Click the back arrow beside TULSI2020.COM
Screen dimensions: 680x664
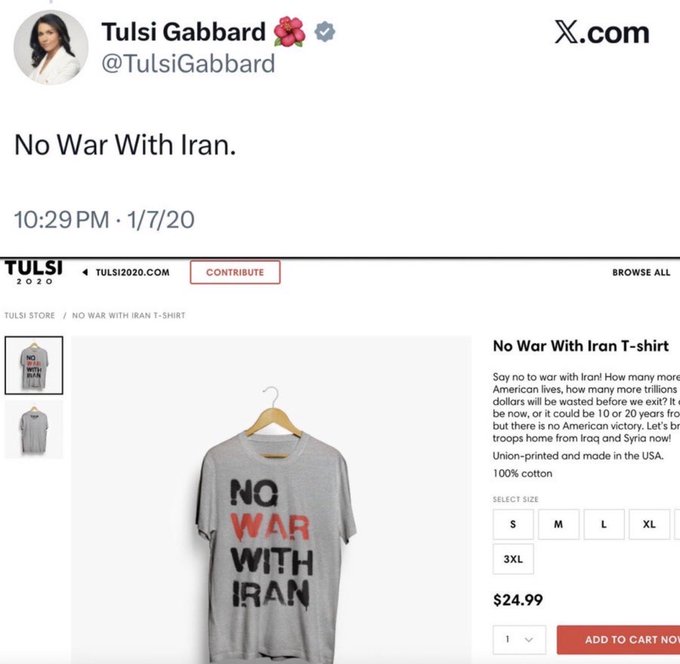(85, 272)
